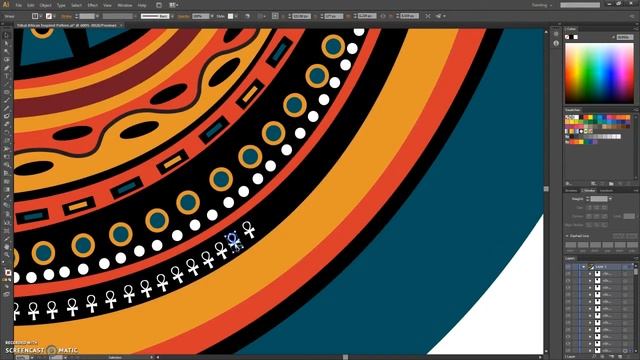
Task: Pick the Magic Wand tool
Action: (6, 52)
